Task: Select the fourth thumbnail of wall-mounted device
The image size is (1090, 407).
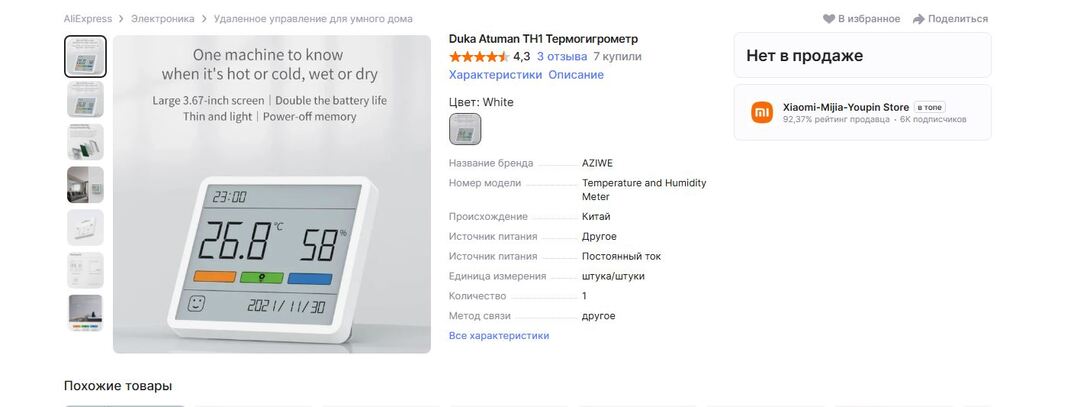Action: [85, 185]
